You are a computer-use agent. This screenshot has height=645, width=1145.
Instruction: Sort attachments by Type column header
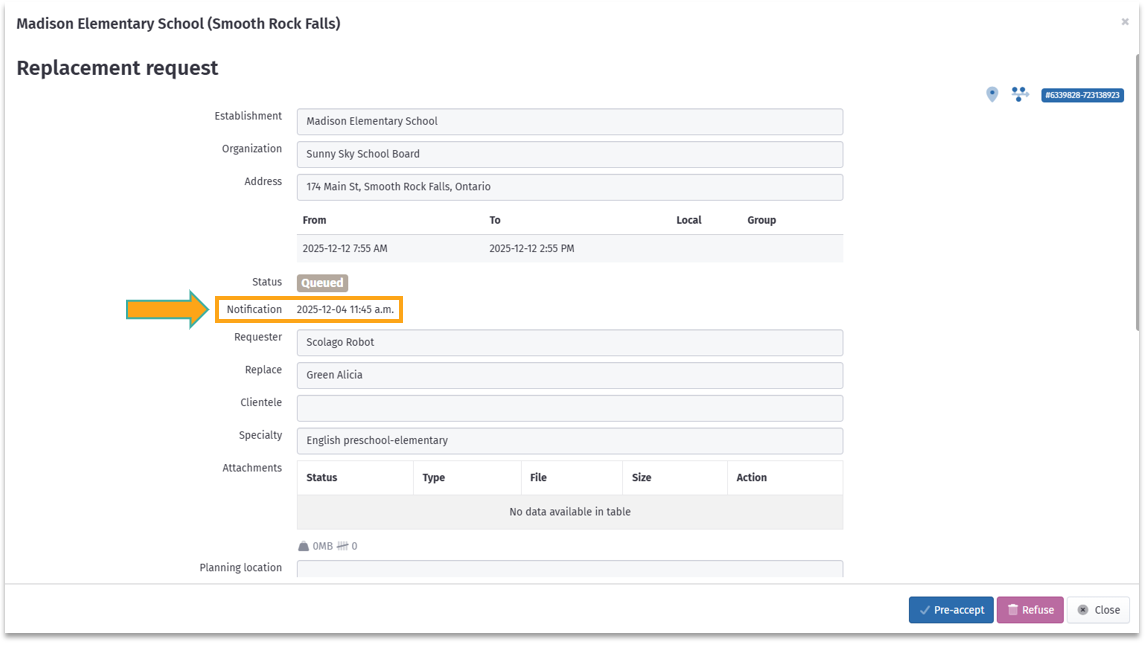(x=467, y=478)
